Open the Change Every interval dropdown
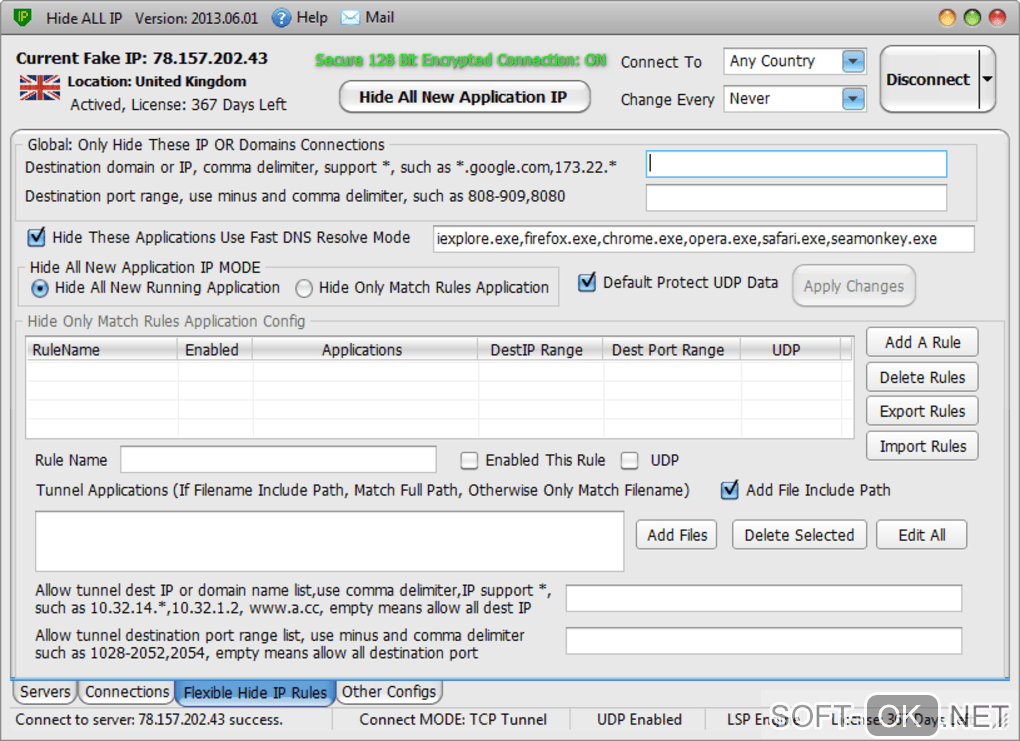 tap(853, 99)
